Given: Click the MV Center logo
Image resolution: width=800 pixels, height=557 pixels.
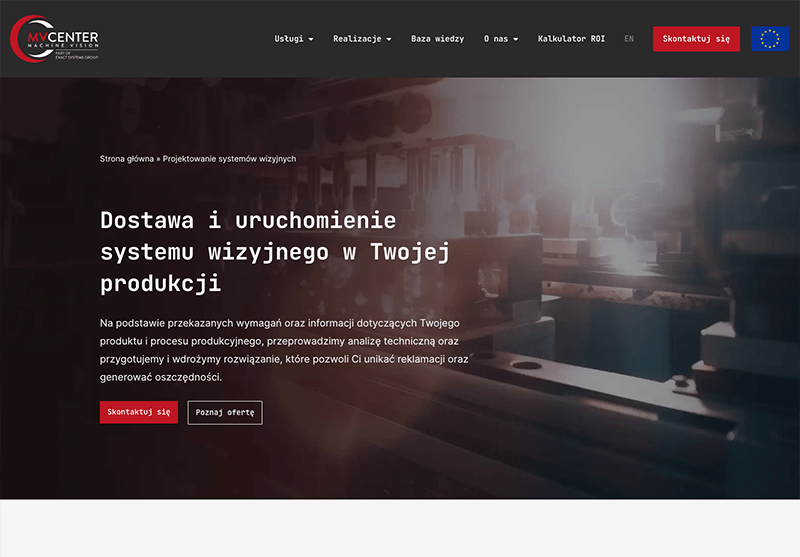Looking at the screenshot, I should [x=54, y=38].
